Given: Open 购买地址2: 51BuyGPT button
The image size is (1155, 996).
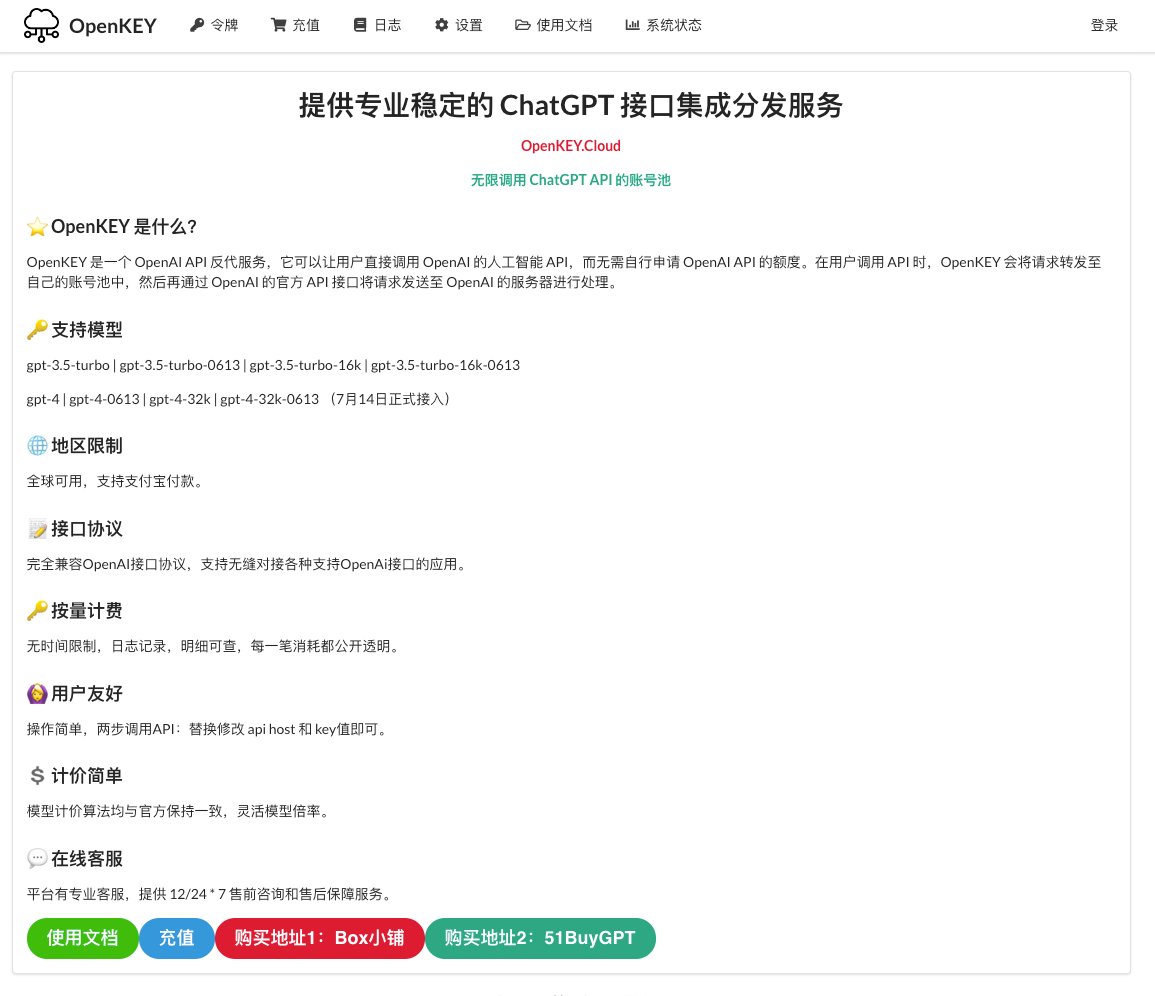Looking at the screenshot, I should [540, 938].
